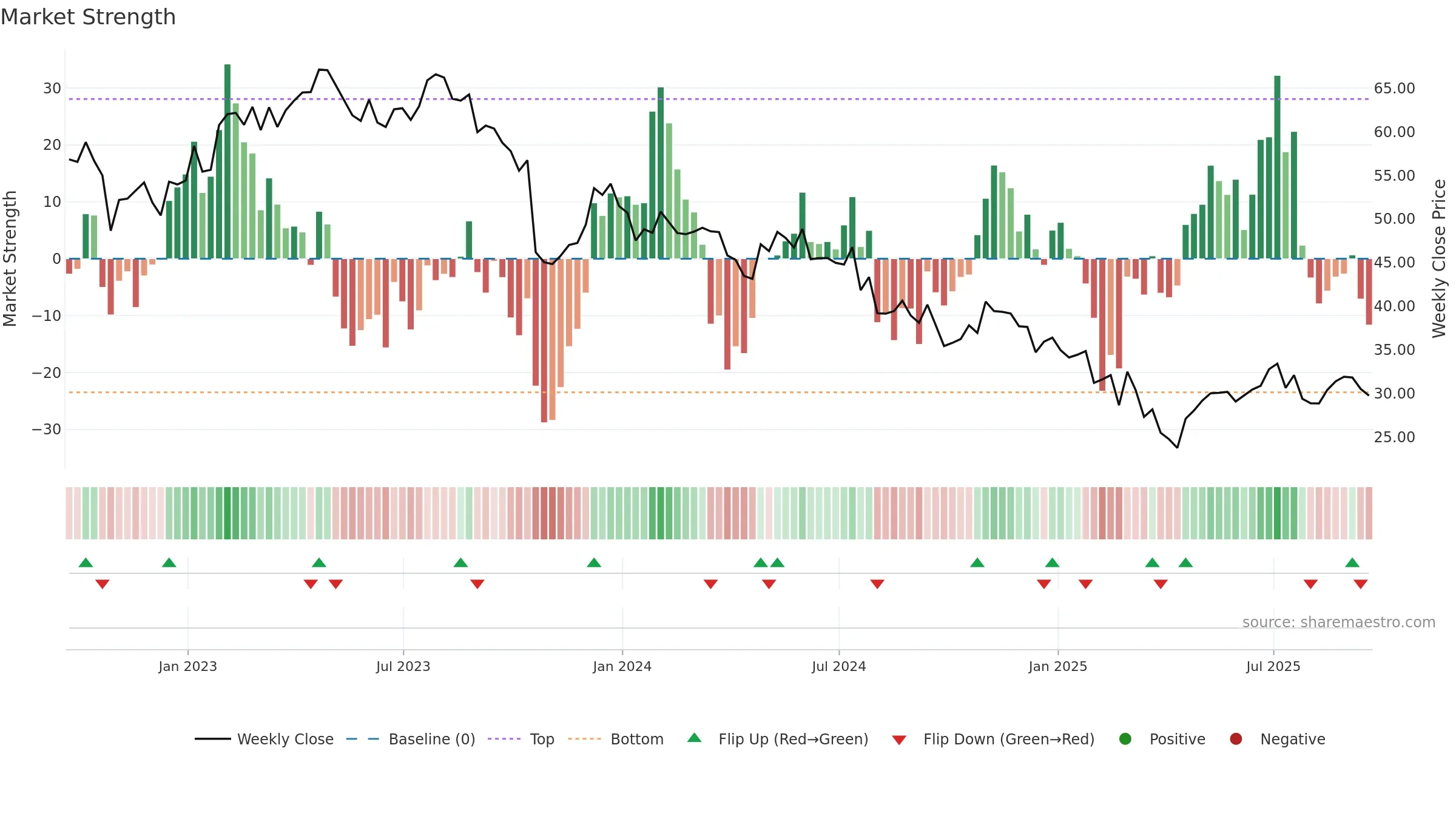Click the Jul 2024 x-axis label
The height and width of the screenshot is (819, 1456).
pos(838,666)
